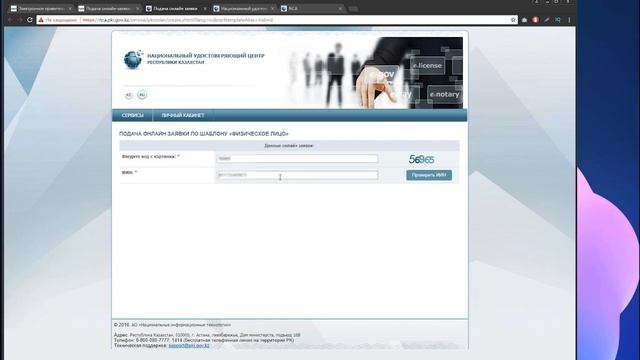Bookmark this page with the star icon
640x360 pixels.
click(x=513, y=20)
